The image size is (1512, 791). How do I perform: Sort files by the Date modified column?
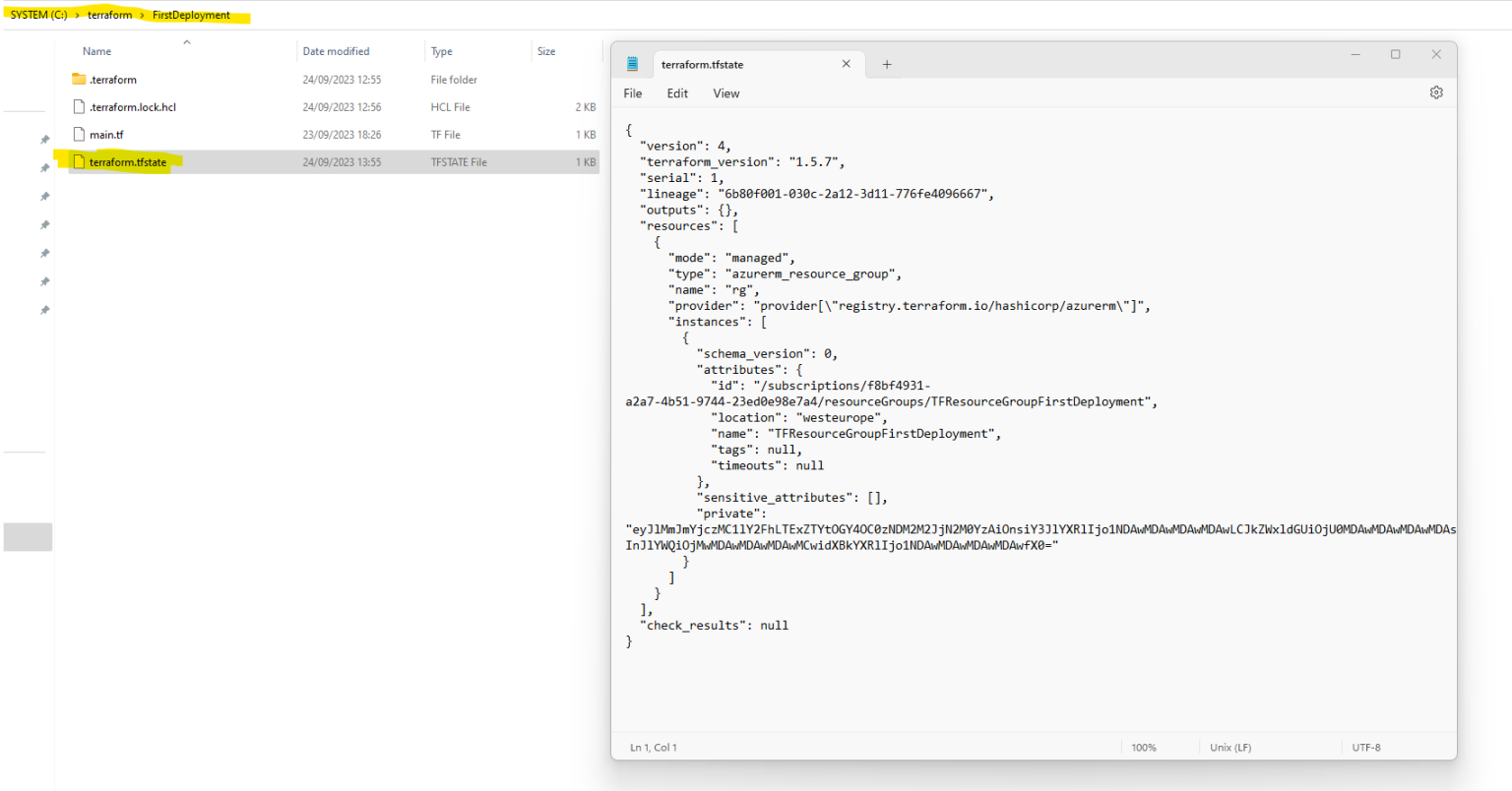pyautogui.click(x=335, y=50)
